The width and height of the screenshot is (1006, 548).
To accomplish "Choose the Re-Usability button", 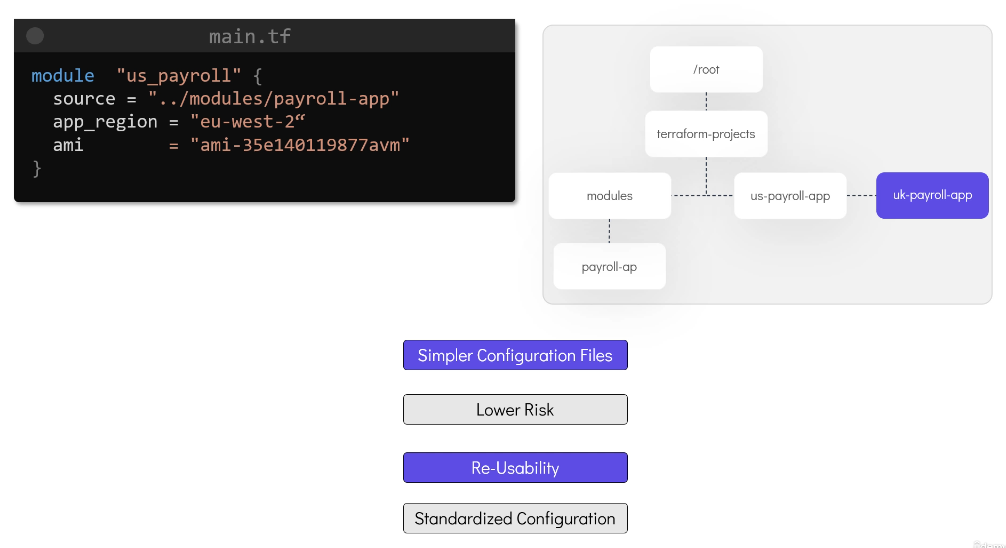I will pyautogui.click(x=515, y=467).
